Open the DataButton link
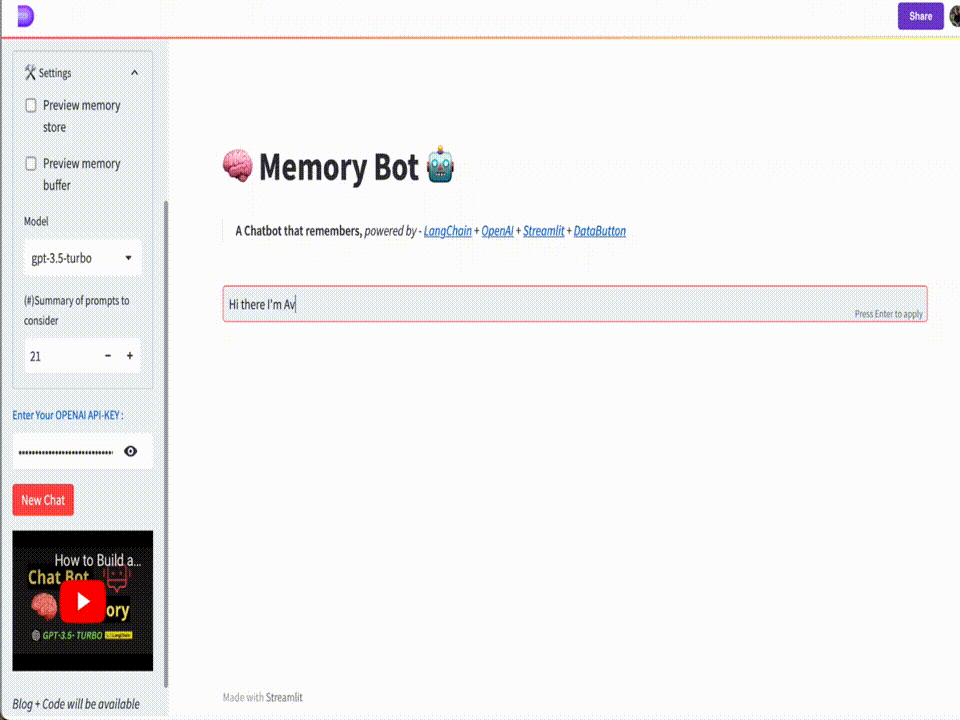The height and width of the screenshot is (720, 960). coord(599,231)
